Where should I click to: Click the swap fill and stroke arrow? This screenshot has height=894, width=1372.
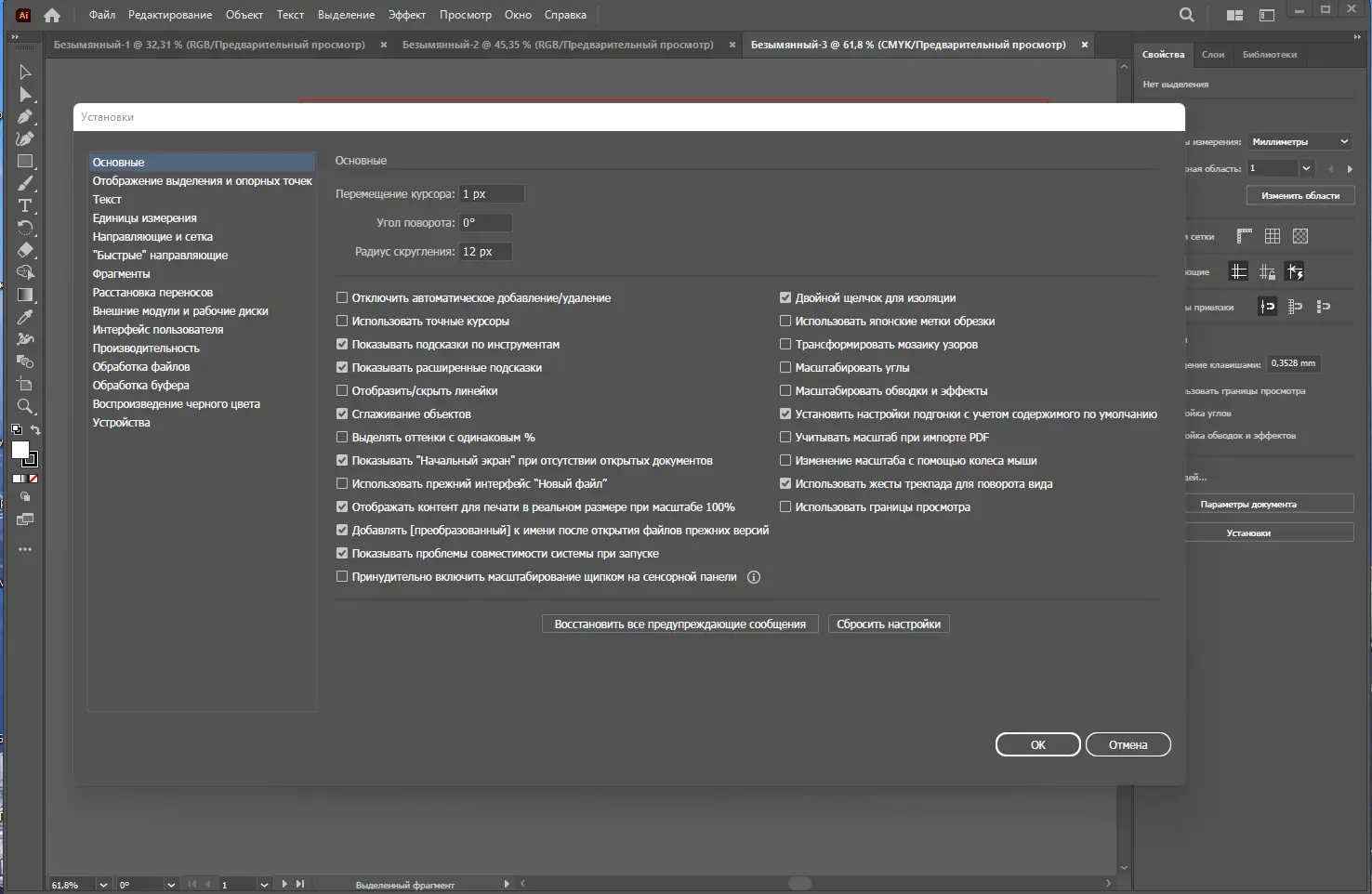[35, 430]
